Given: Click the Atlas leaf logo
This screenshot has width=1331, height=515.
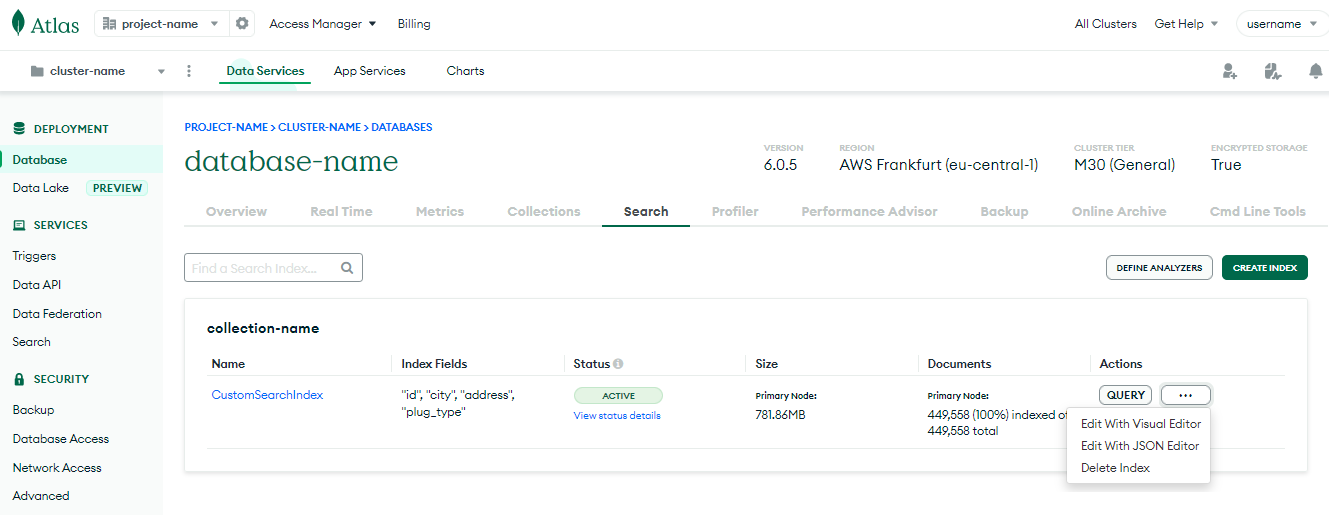Looking at the screenshot, I should pyautogui.click(x=18, y=23).
